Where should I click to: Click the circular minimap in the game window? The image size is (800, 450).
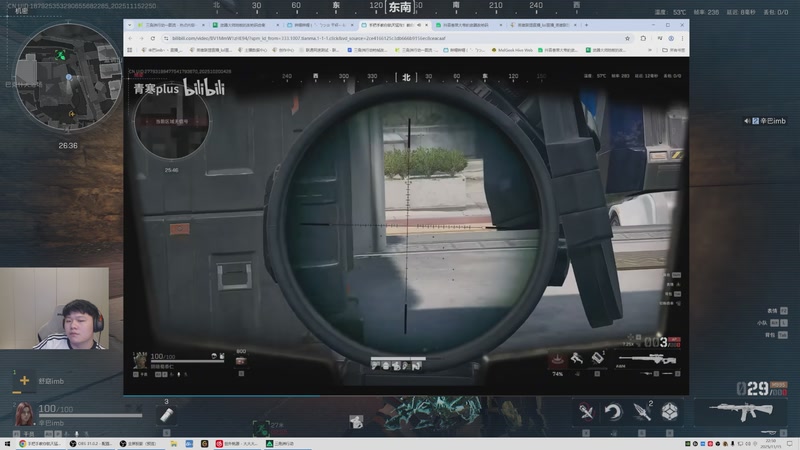tap(68, 78)
